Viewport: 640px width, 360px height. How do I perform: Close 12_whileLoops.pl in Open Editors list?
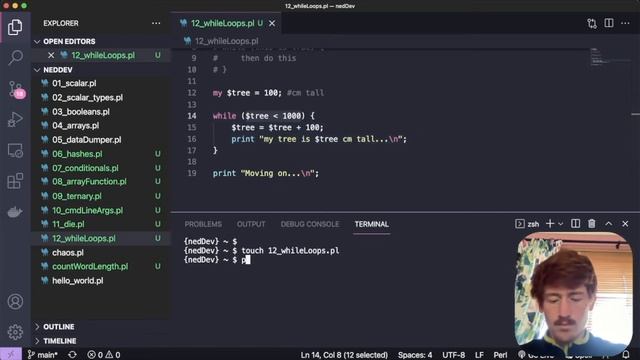coord(51,55)
